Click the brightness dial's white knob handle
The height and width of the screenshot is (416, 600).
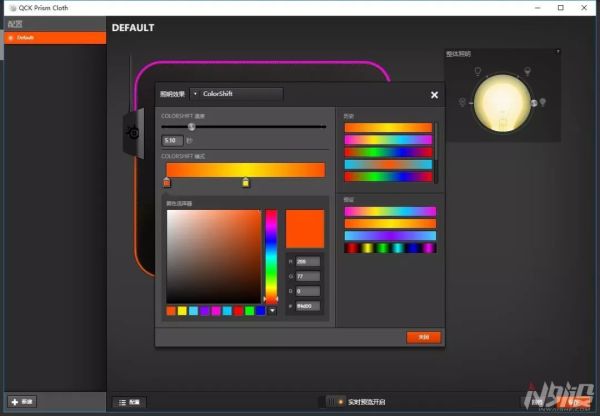(534, 103)
